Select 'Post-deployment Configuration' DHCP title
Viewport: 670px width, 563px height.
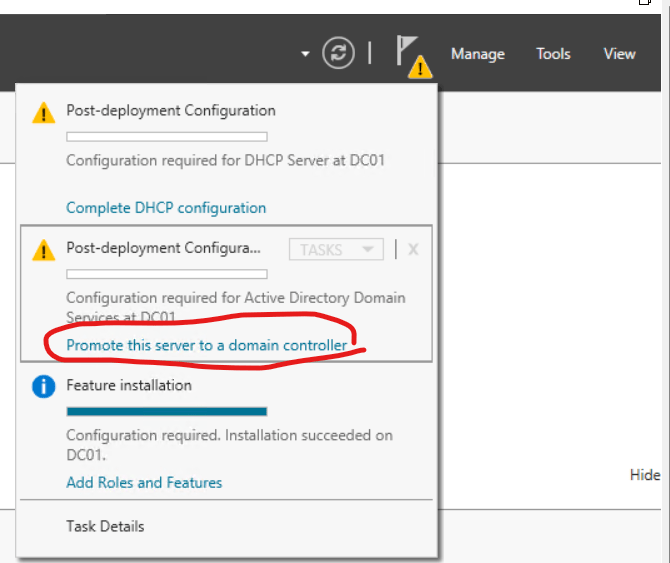tap(170, 111)
